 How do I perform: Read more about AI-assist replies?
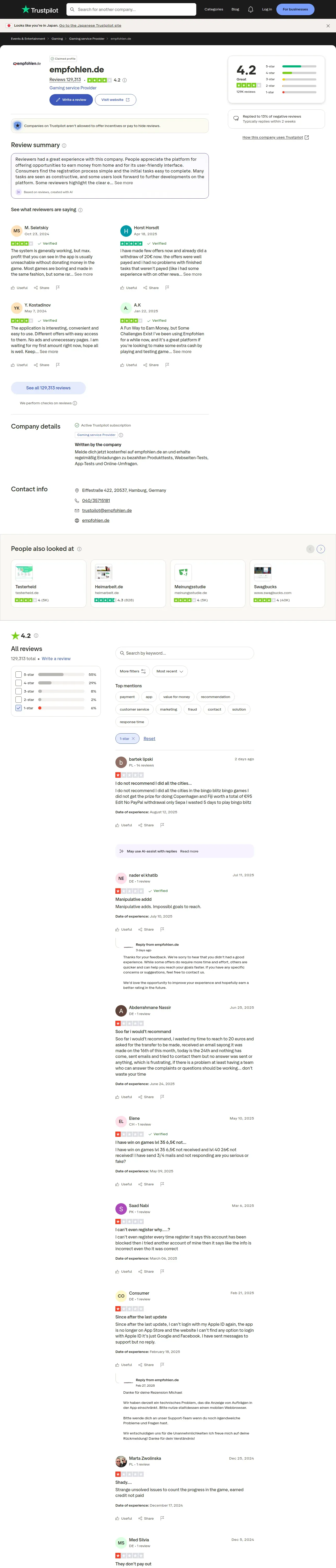189,852
